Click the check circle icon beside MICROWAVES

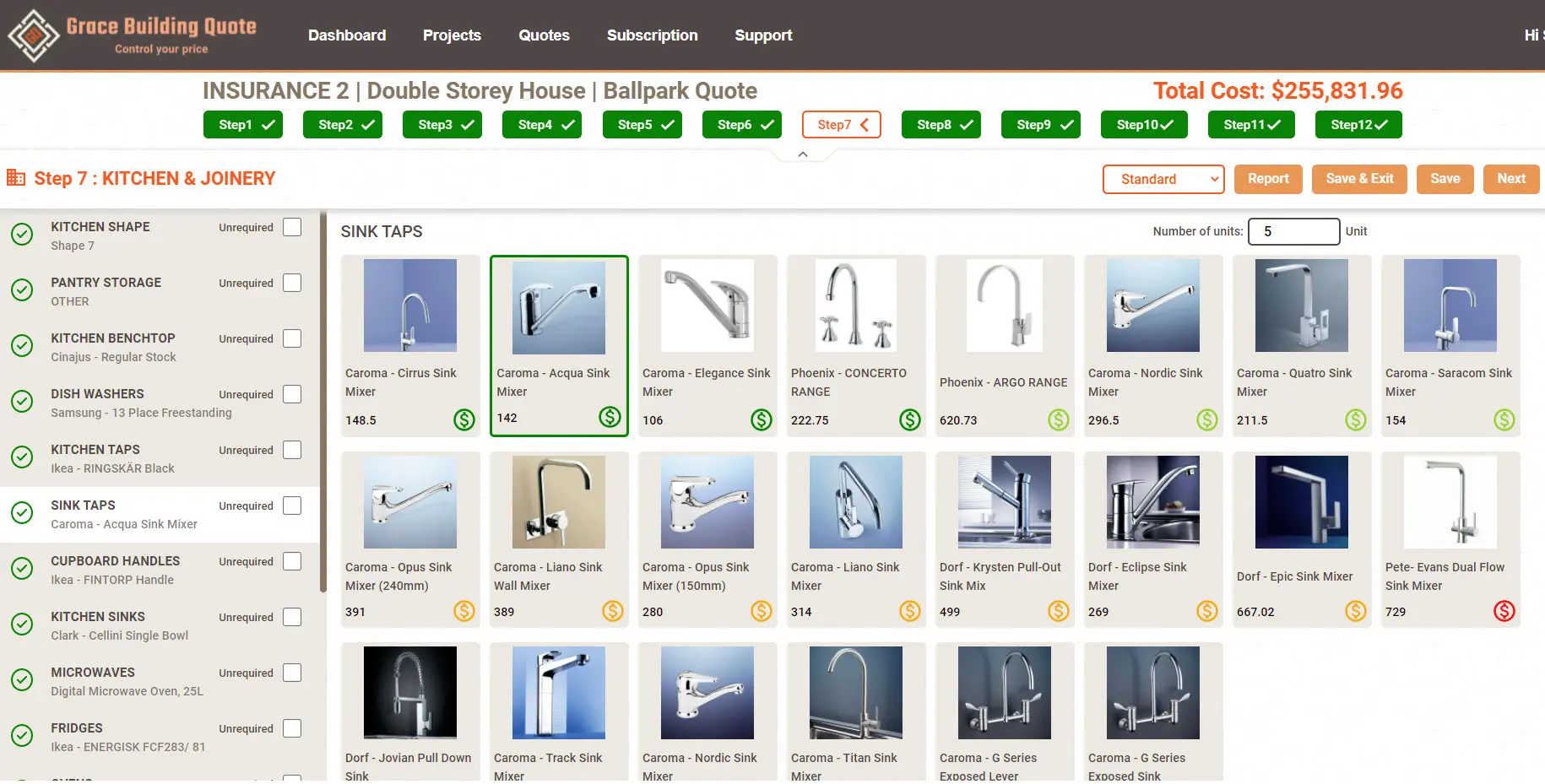coord(22,680)
